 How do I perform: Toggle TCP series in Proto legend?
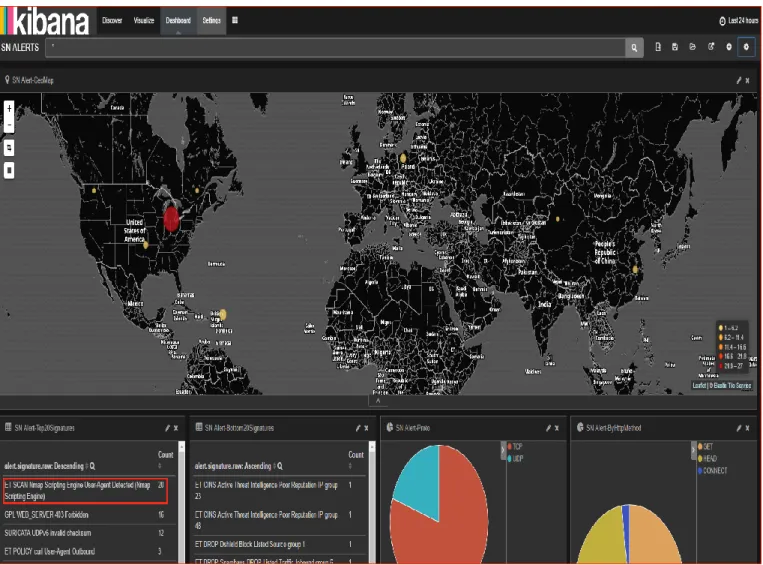pos(515,446)
